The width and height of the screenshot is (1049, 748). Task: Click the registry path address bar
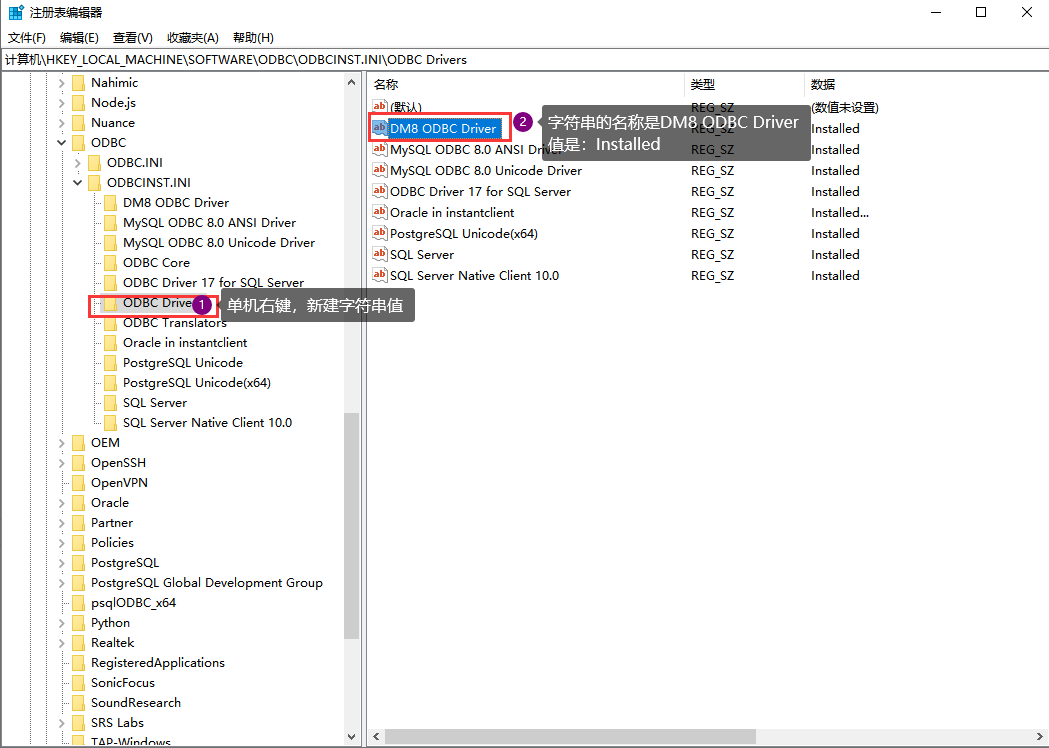(524, 60)
